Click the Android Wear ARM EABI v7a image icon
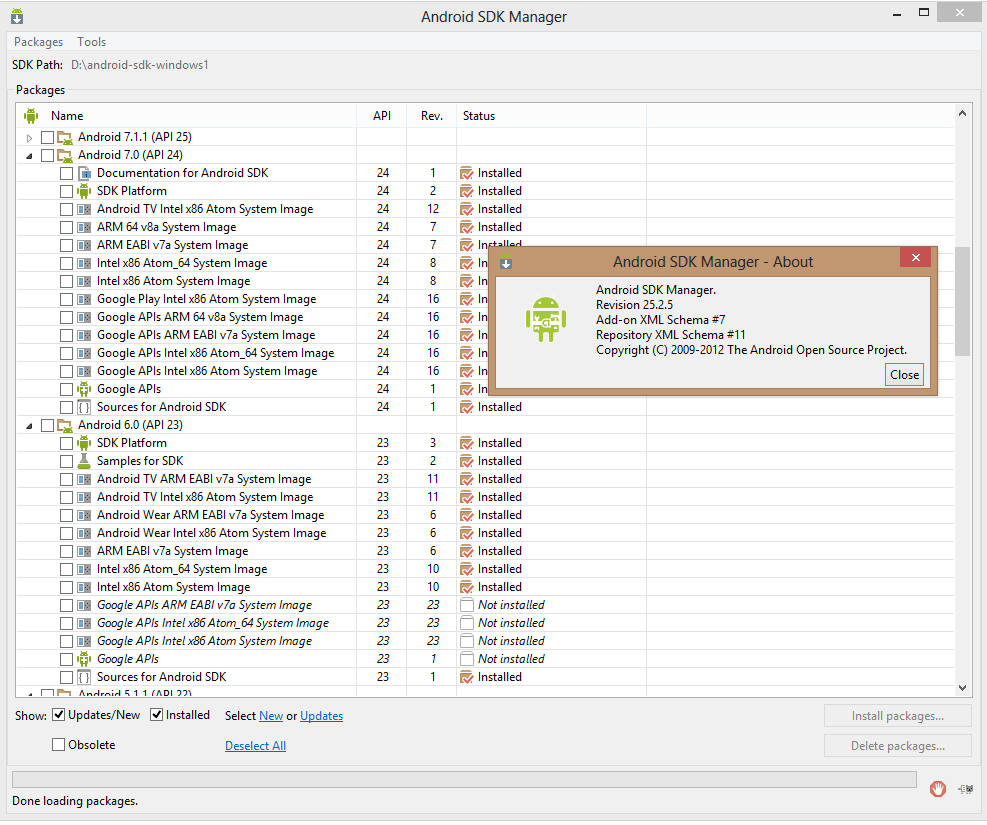Screen dimensions: 987x825 pyautogui.click(x=84, y=515)
